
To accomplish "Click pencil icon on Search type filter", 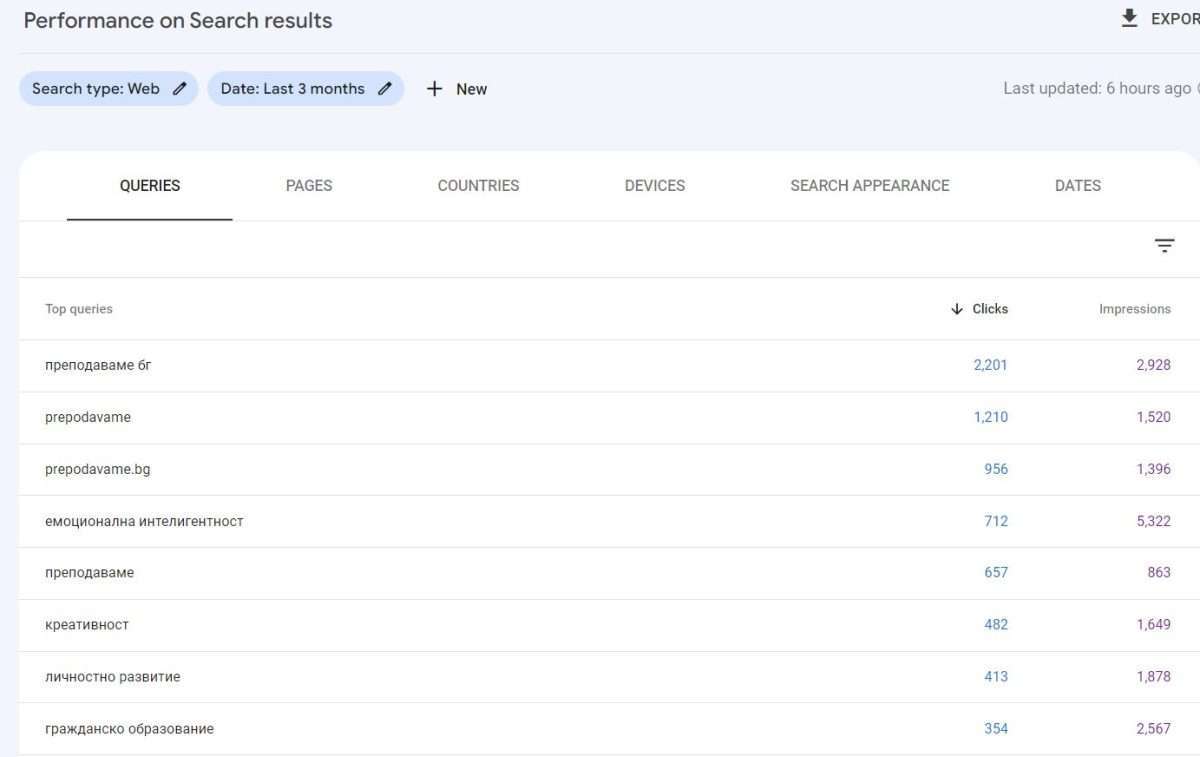I will coord(180,88).
